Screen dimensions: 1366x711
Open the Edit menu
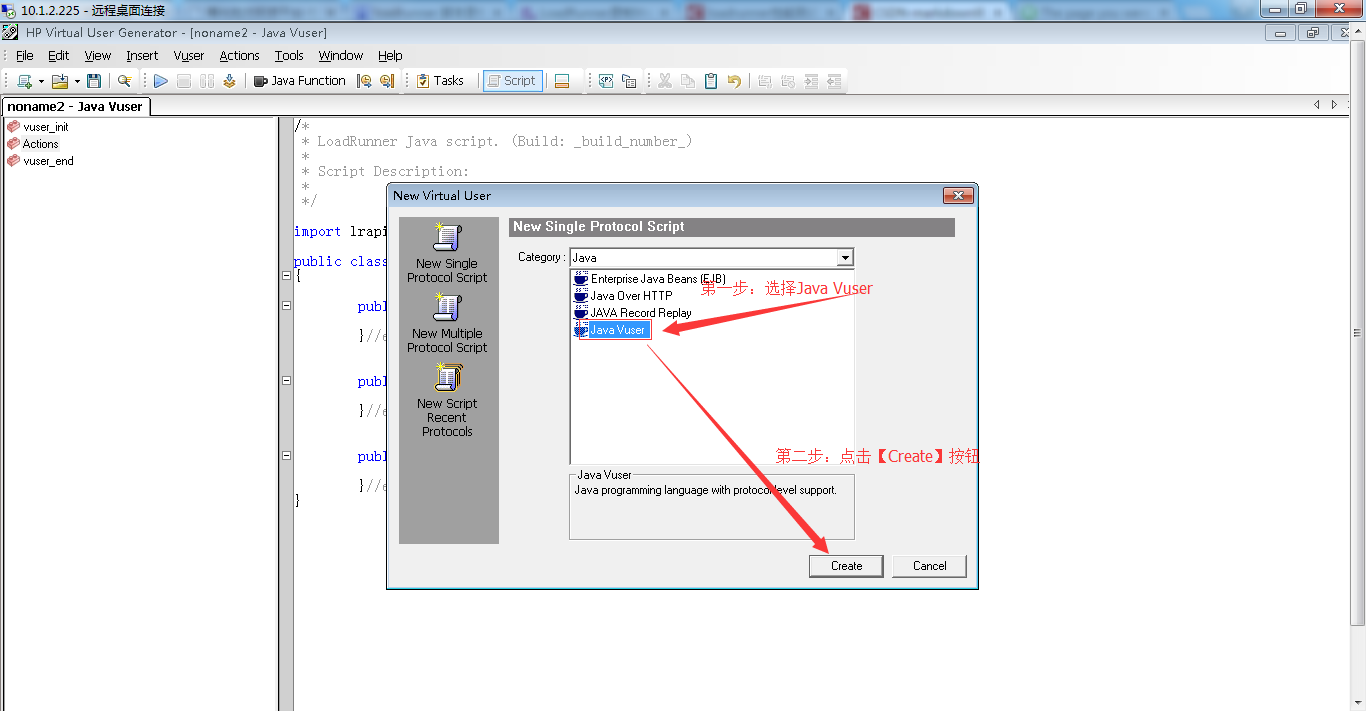click(x=59, y=56)
